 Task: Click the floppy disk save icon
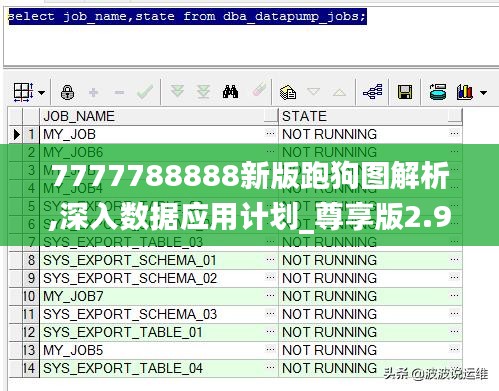click(x=405, y=92)
